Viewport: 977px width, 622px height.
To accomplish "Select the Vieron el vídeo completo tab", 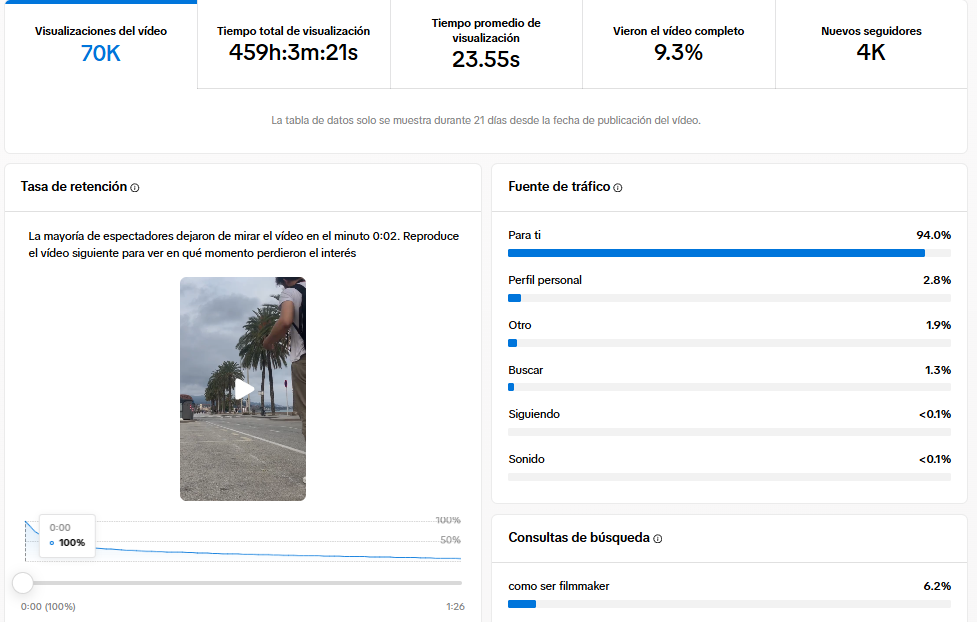I will tap(678, 44).
